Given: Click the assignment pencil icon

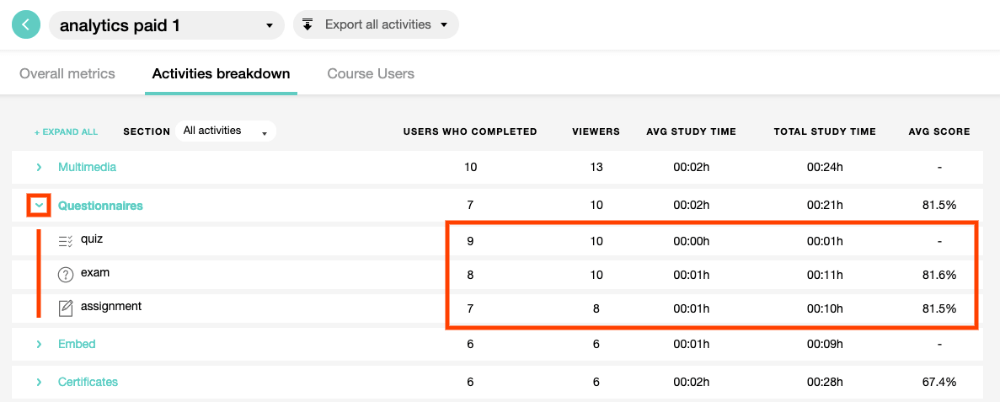Looking at the screenshot, I should click(x=66, y=307).
